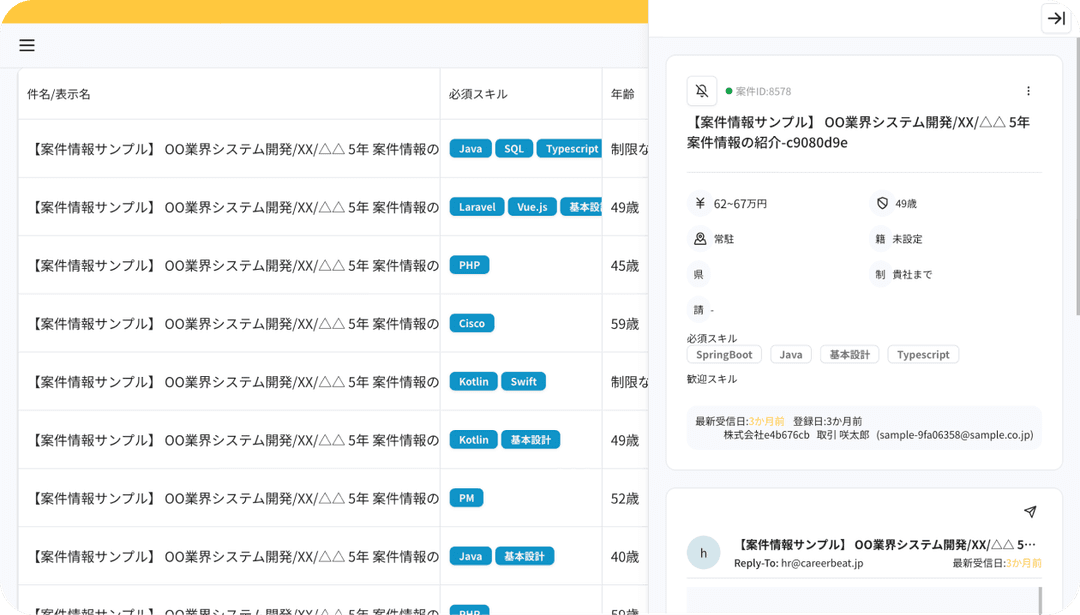Select the 基本設計 tag in the detail panel
This screenshot has height=615, width=1080.
coord(849,355)
